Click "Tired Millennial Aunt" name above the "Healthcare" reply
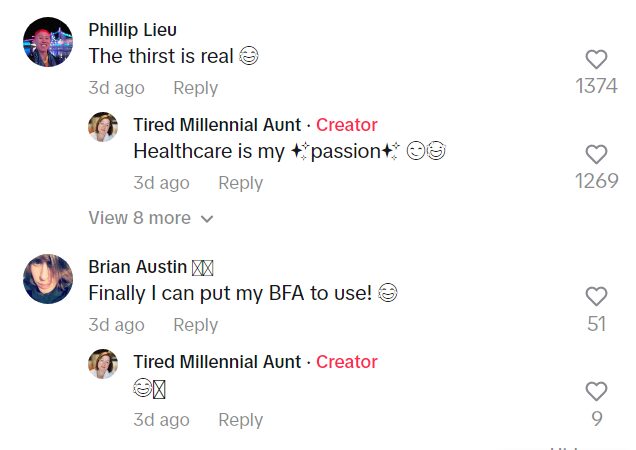Screen dimensions: 636x450 216,125
